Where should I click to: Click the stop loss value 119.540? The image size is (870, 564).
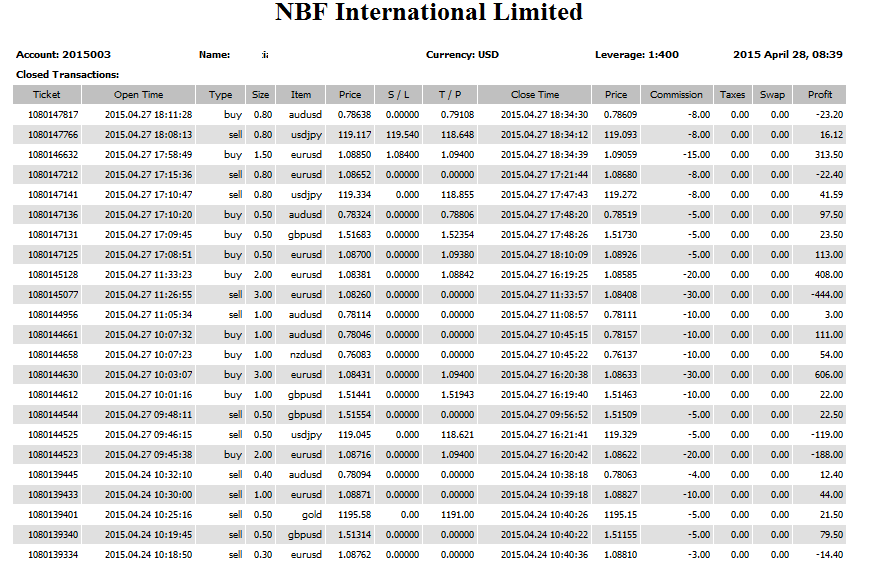tap(402, 134)
